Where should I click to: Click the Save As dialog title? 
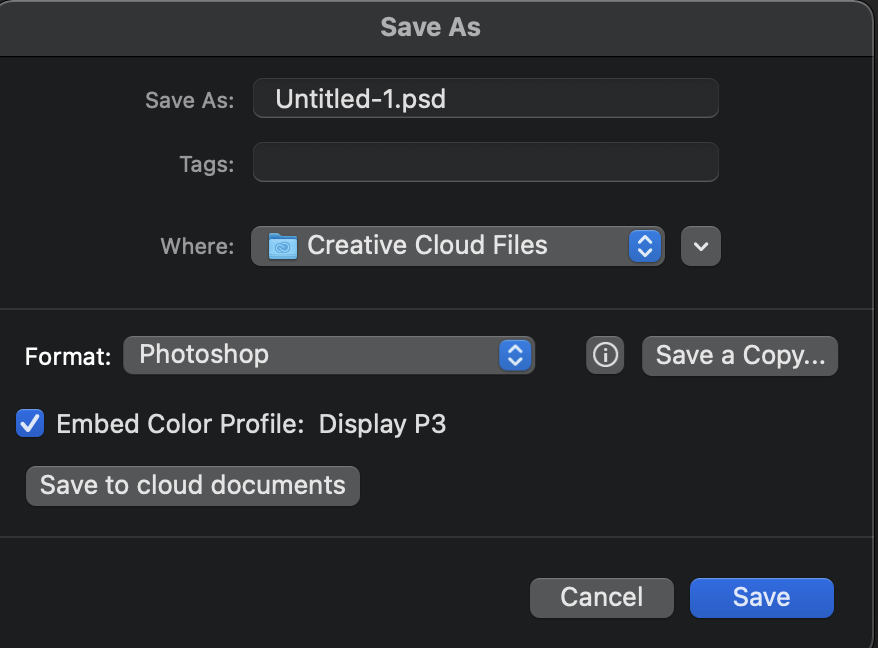click(431, 27)
